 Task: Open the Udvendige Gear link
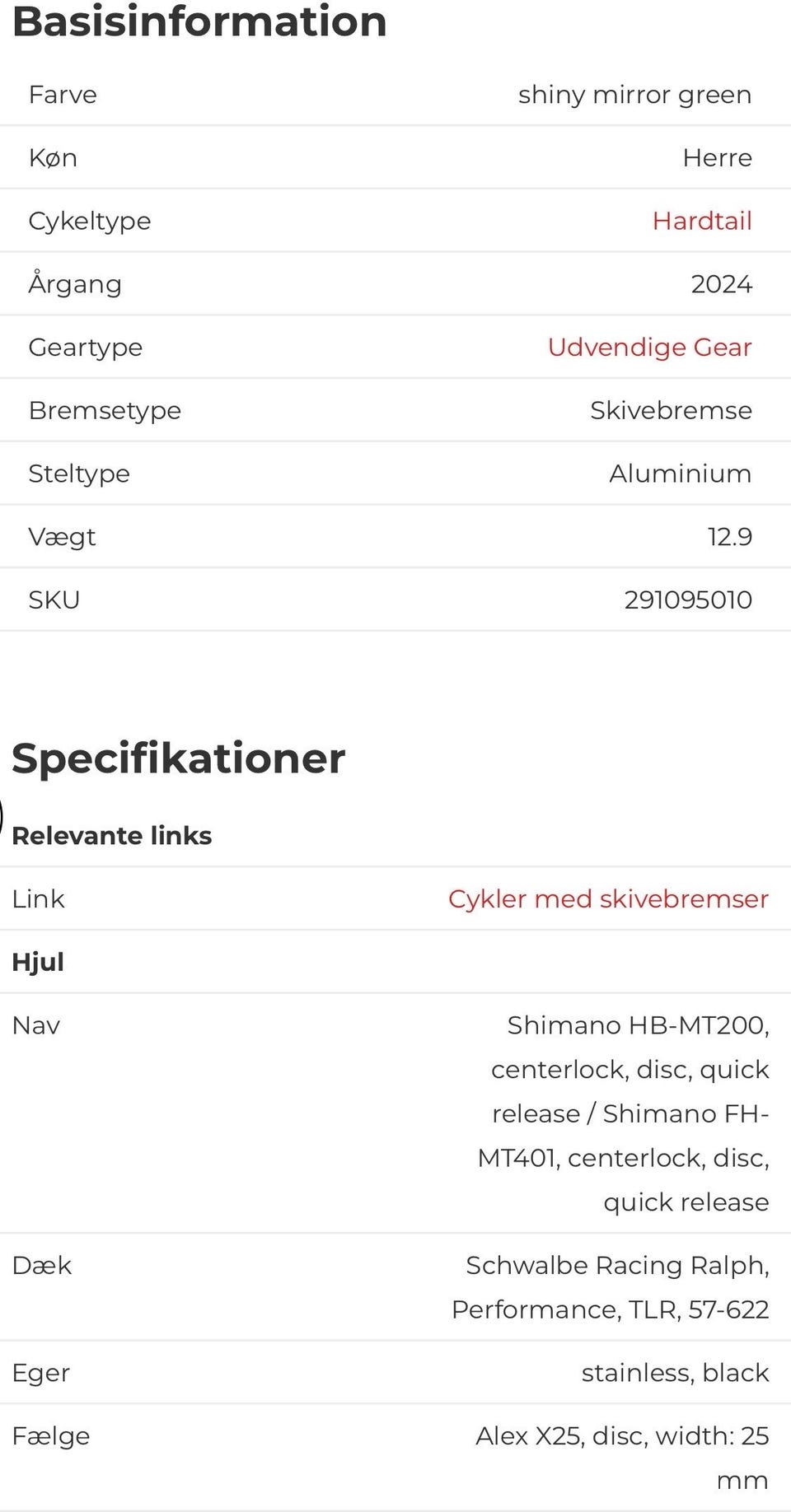point(649,347)
